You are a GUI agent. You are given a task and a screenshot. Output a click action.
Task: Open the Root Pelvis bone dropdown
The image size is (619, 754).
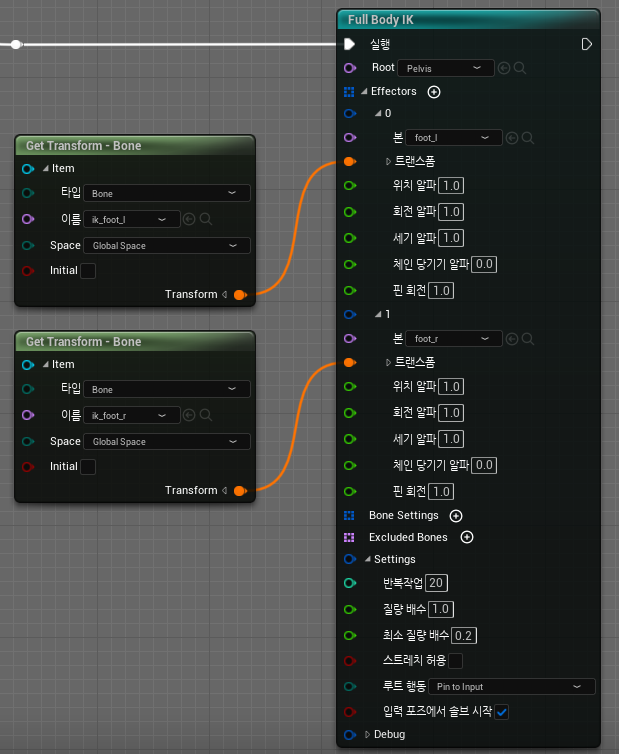tap(446, 68)
